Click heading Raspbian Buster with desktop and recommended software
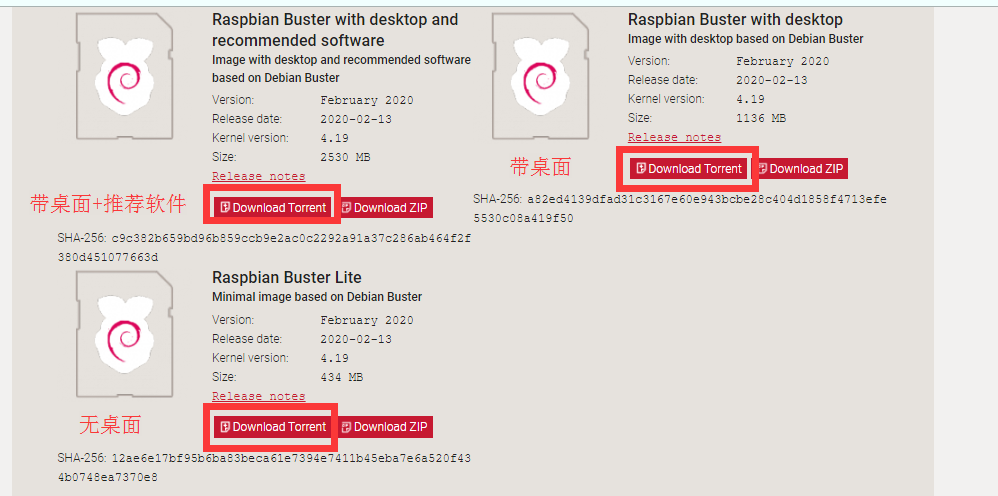This screenshot has width=998, height=496. pyautogui.click(x=335, y=30)
